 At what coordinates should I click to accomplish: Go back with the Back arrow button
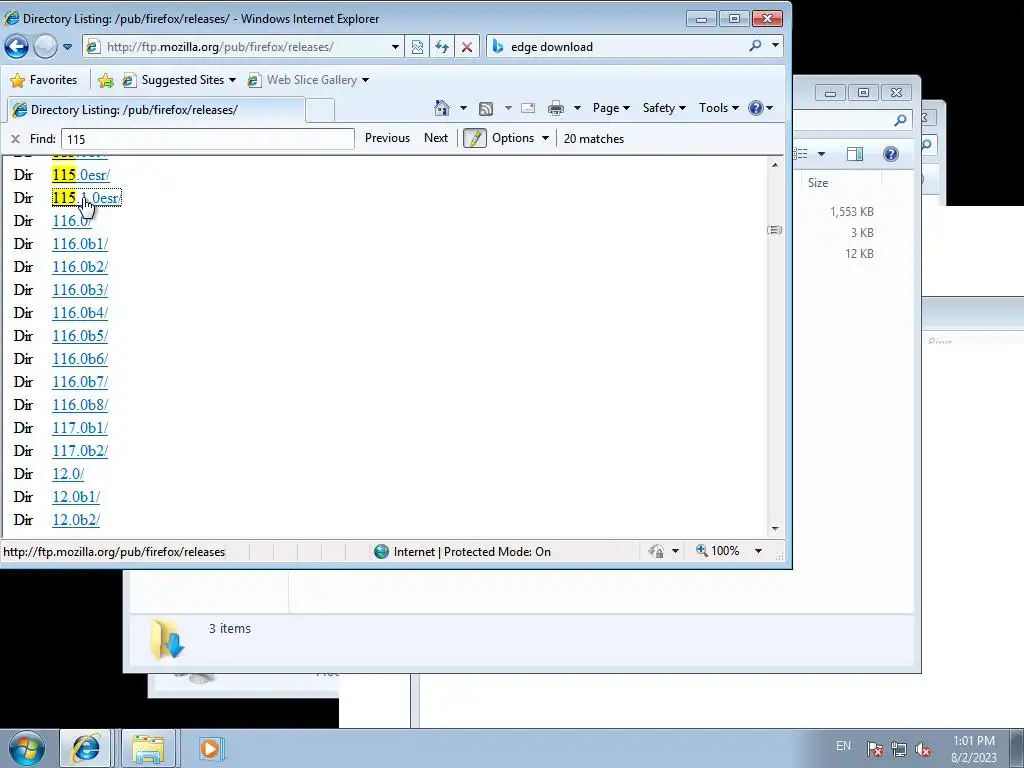coord(16,46)
